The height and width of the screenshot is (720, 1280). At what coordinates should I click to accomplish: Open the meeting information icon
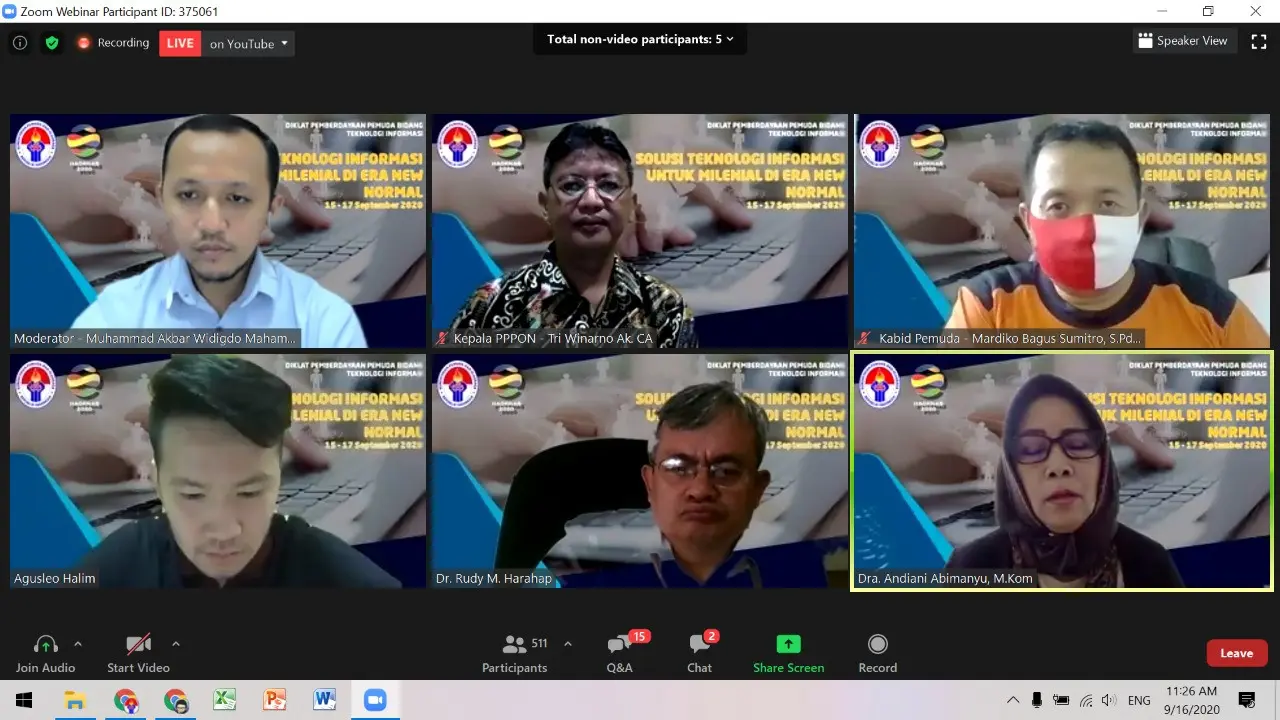tap(20, 43)
